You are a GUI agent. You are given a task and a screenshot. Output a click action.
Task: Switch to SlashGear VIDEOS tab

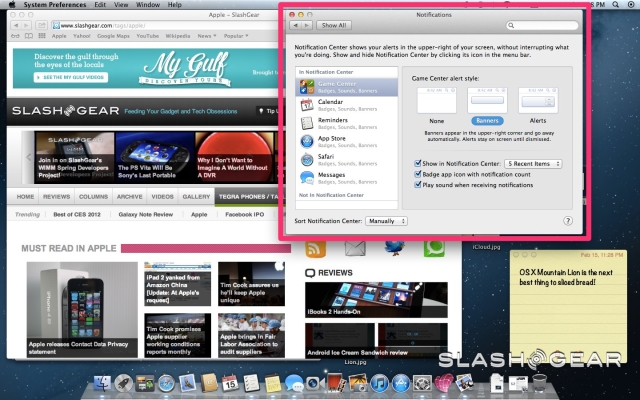tap(162, 196)
